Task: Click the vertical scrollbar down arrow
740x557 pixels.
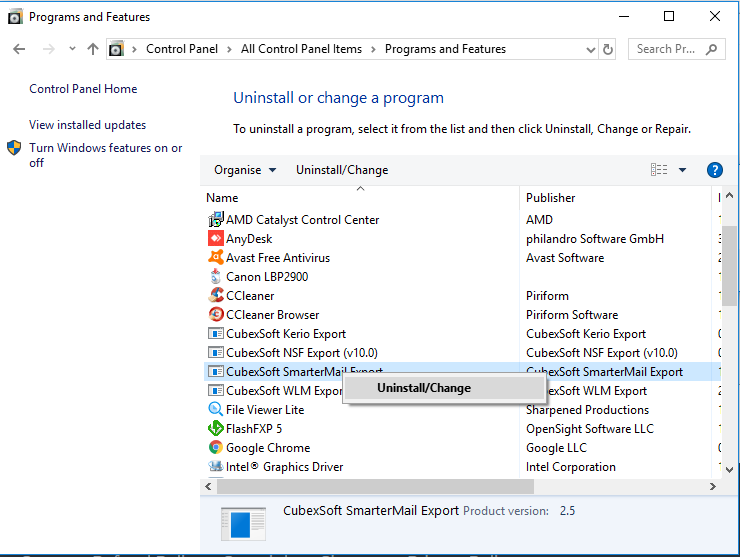Action: point(730,470)
